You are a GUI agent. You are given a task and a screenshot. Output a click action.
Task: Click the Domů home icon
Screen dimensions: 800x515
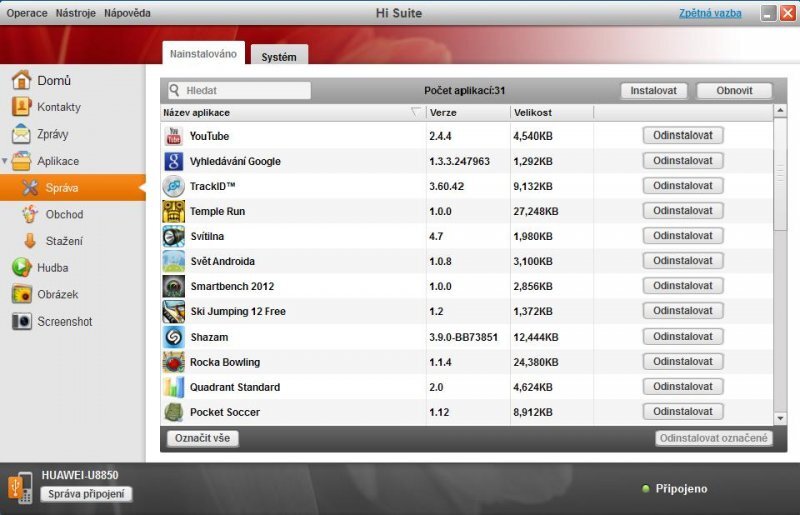pos(21,80)
